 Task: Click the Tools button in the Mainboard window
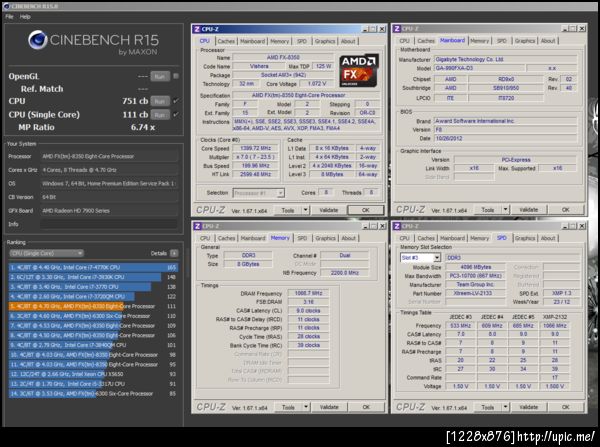pos(488,210)
